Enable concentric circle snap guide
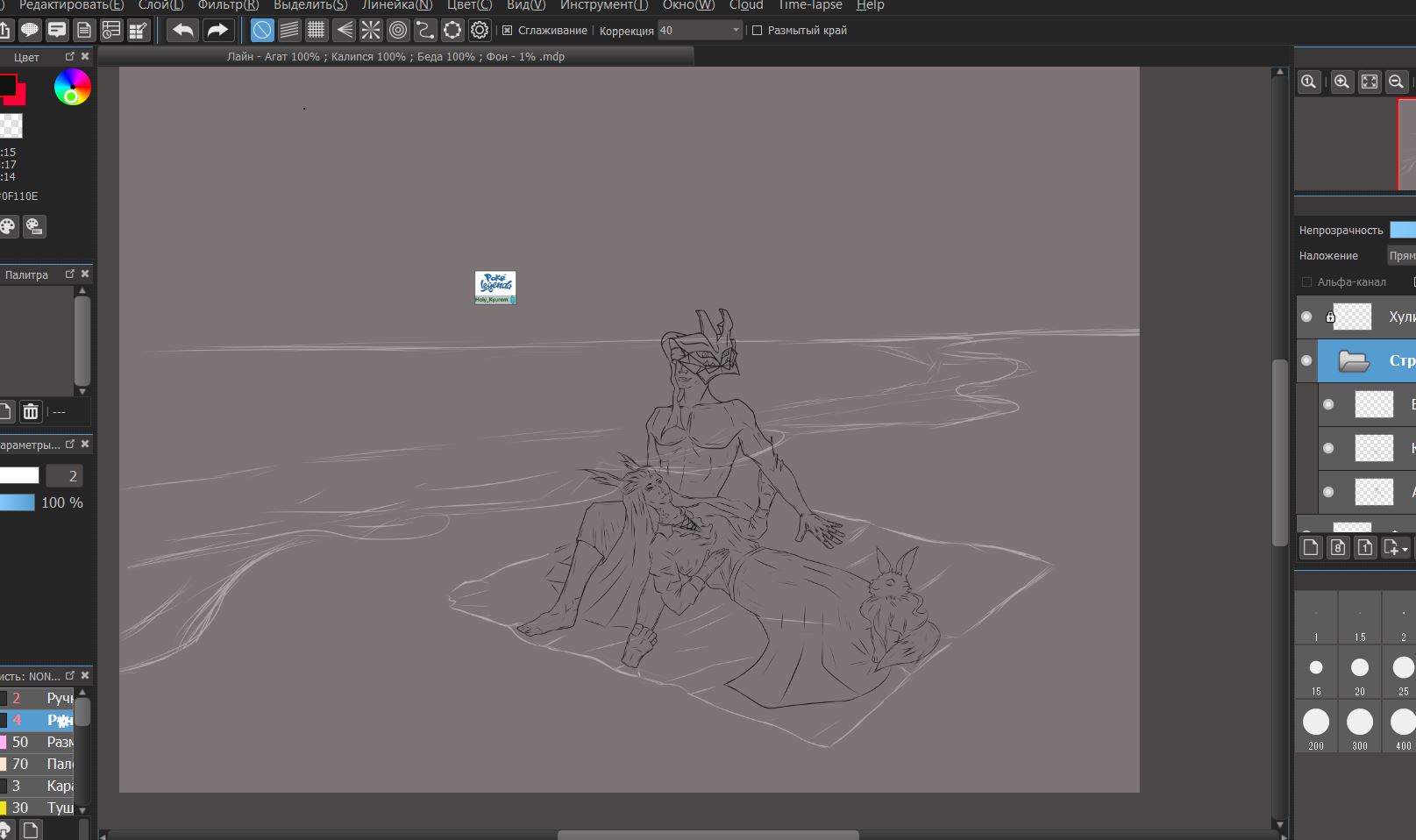The width and height of the screenshot is (1416, 840). pos(398,31)
